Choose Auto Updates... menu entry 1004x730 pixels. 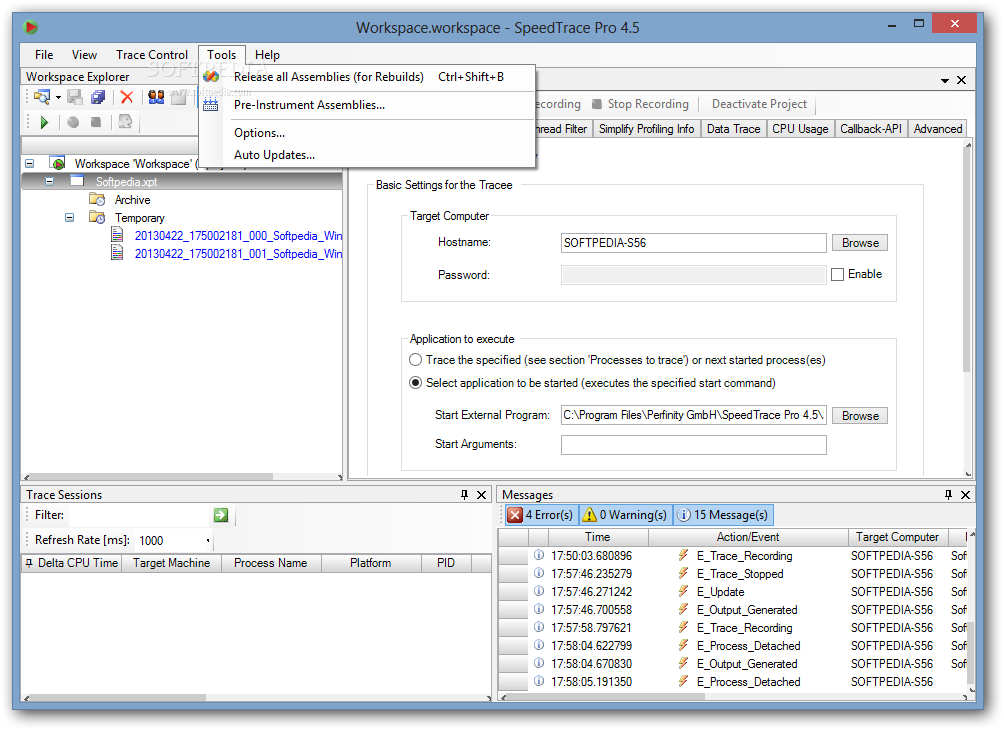[368, 155]
